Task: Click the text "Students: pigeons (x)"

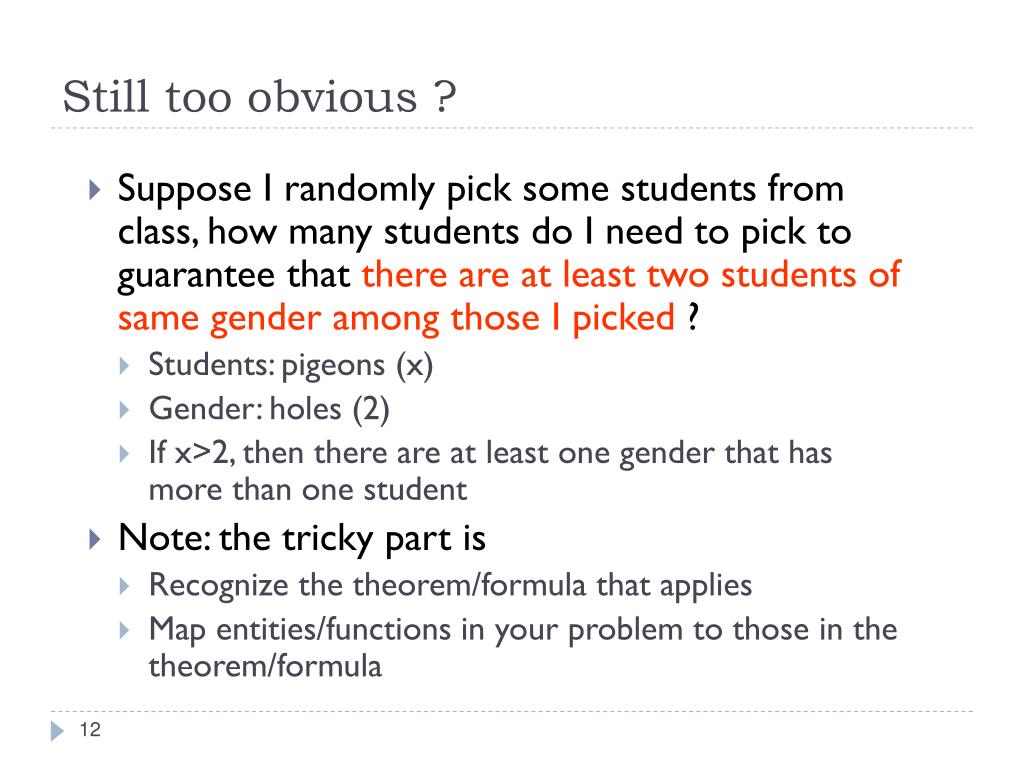Action: coord(291,365)
